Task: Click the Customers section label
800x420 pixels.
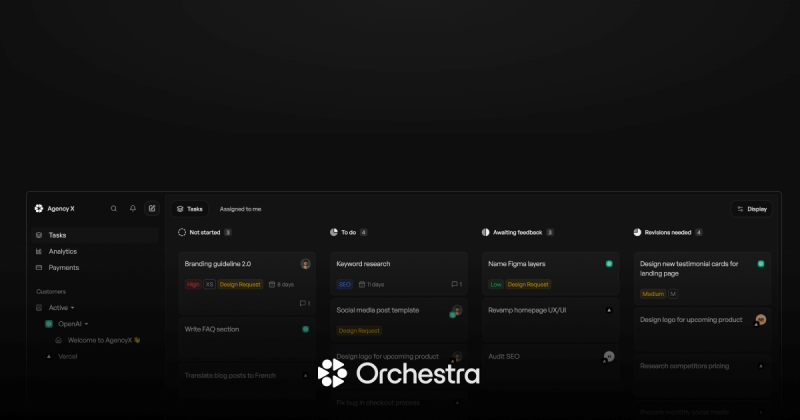Action: pyautogui.click(x=51, y=291)
